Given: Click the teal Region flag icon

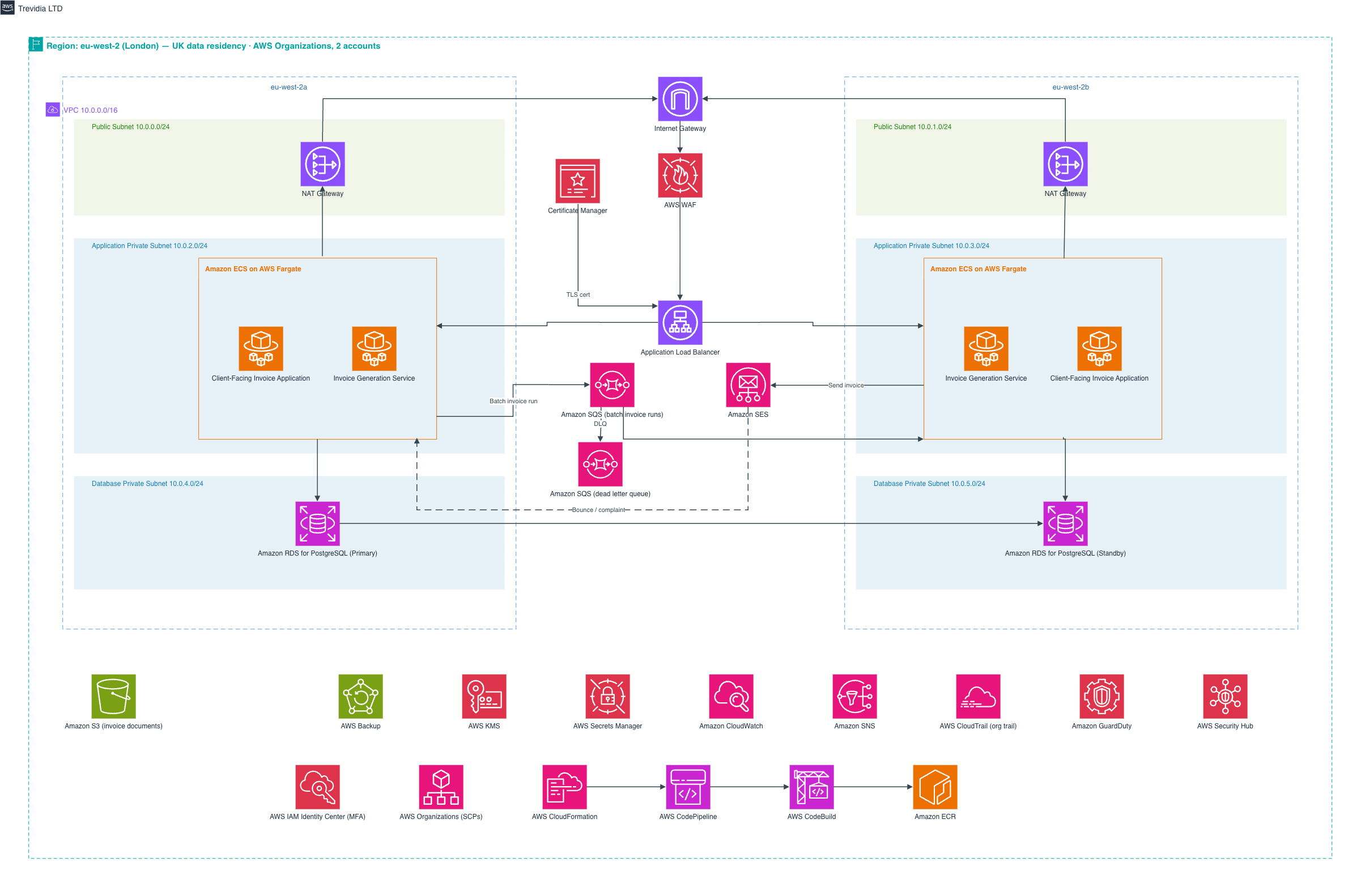Looking at the screenshot, I should (x=36, y=44).
